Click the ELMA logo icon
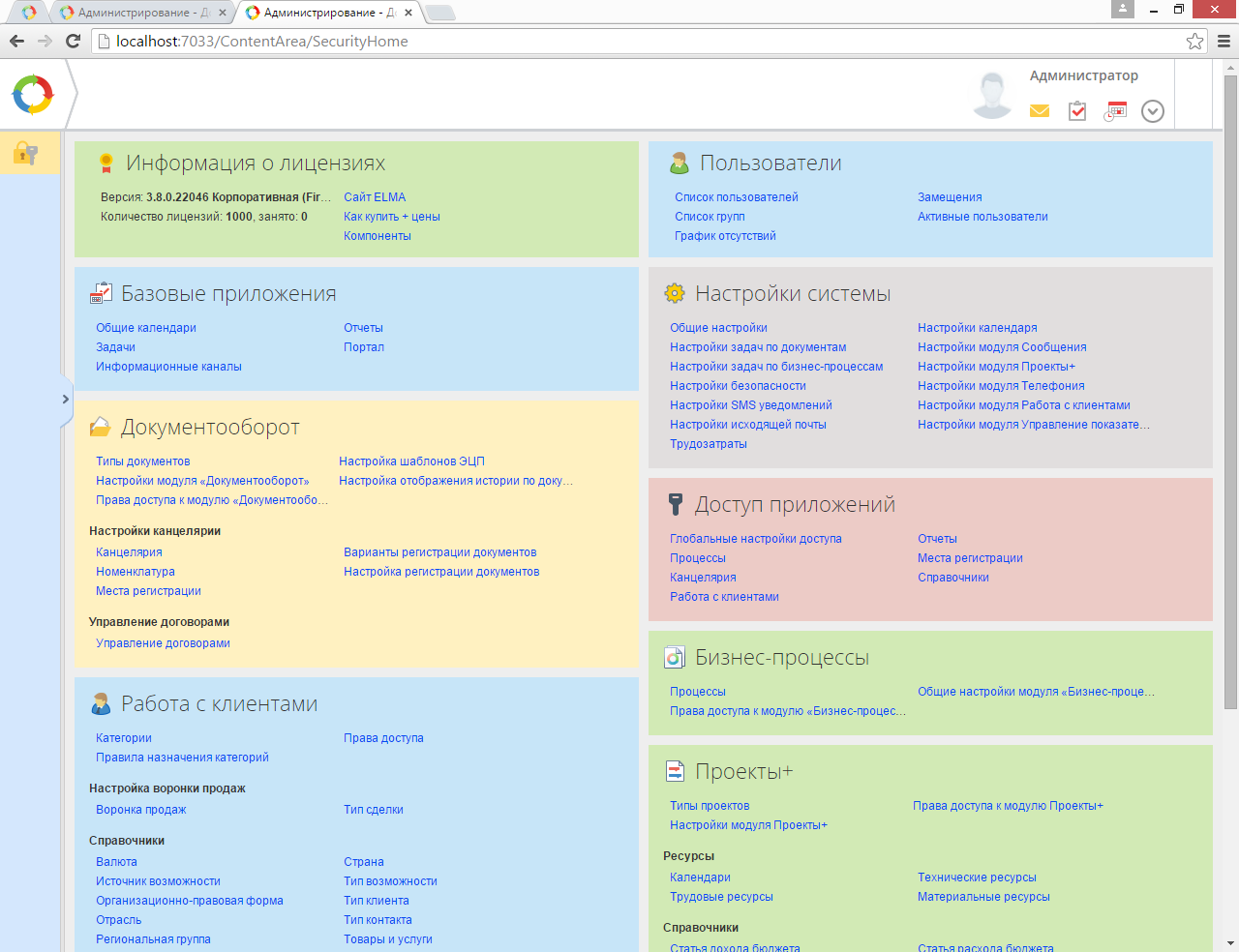The height and width of the screenshot is (952, 1239). (x=33, y=95)
